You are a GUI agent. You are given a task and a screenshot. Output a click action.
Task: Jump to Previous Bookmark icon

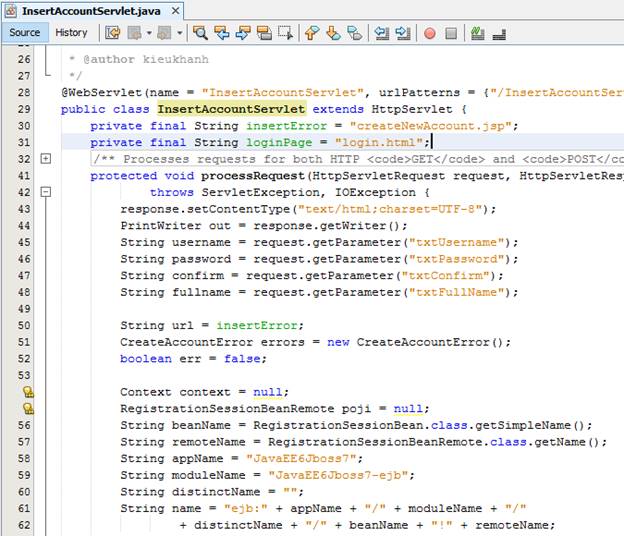(x=312, y=33)
